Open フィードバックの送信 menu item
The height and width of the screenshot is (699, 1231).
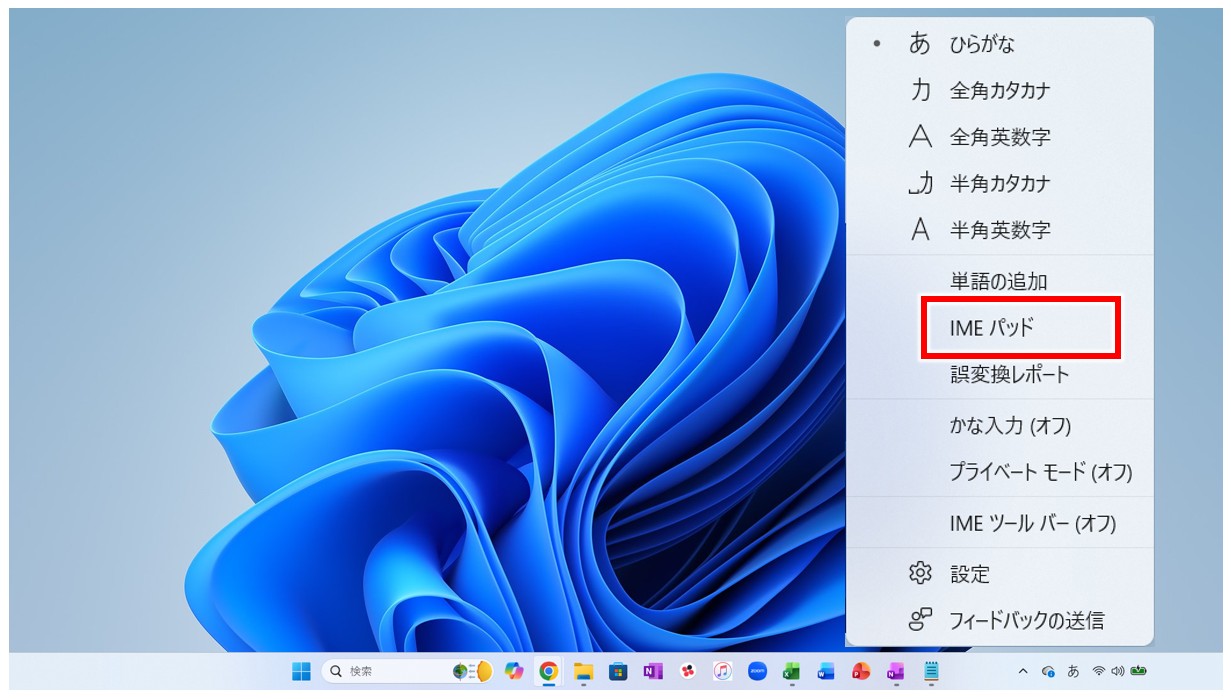(999, 621)
